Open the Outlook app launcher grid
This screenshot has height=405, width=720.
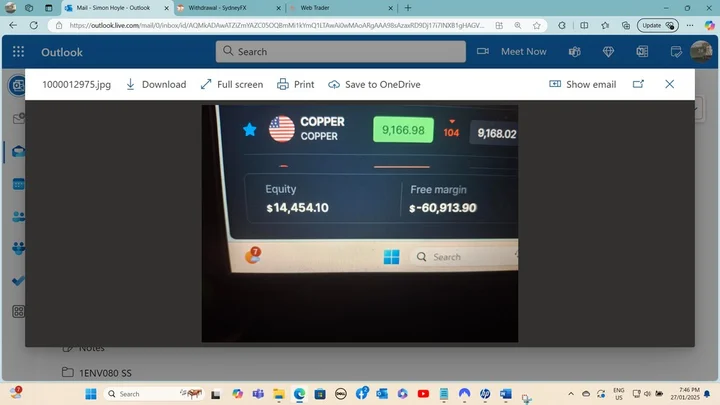[x=18, y=51]
